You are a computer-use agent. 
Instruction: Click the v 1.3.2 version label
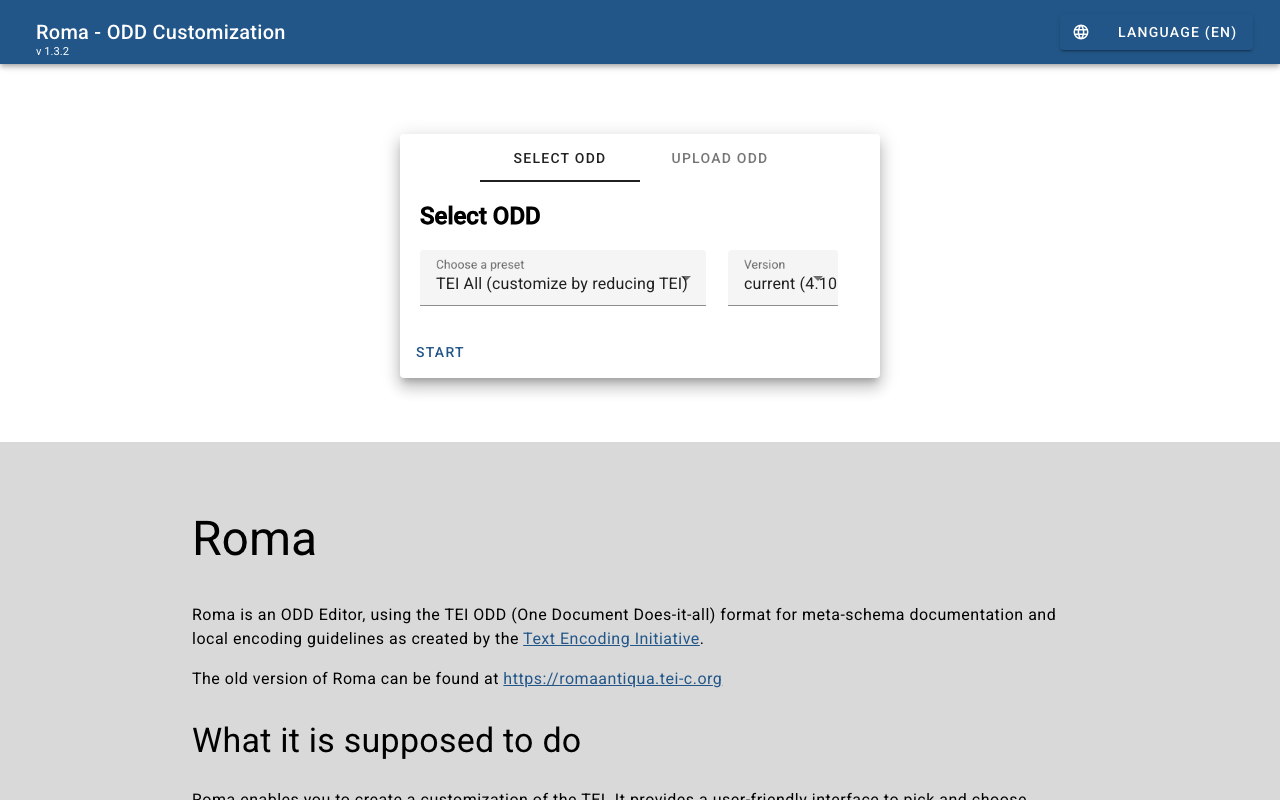click(x=52, y=52)
